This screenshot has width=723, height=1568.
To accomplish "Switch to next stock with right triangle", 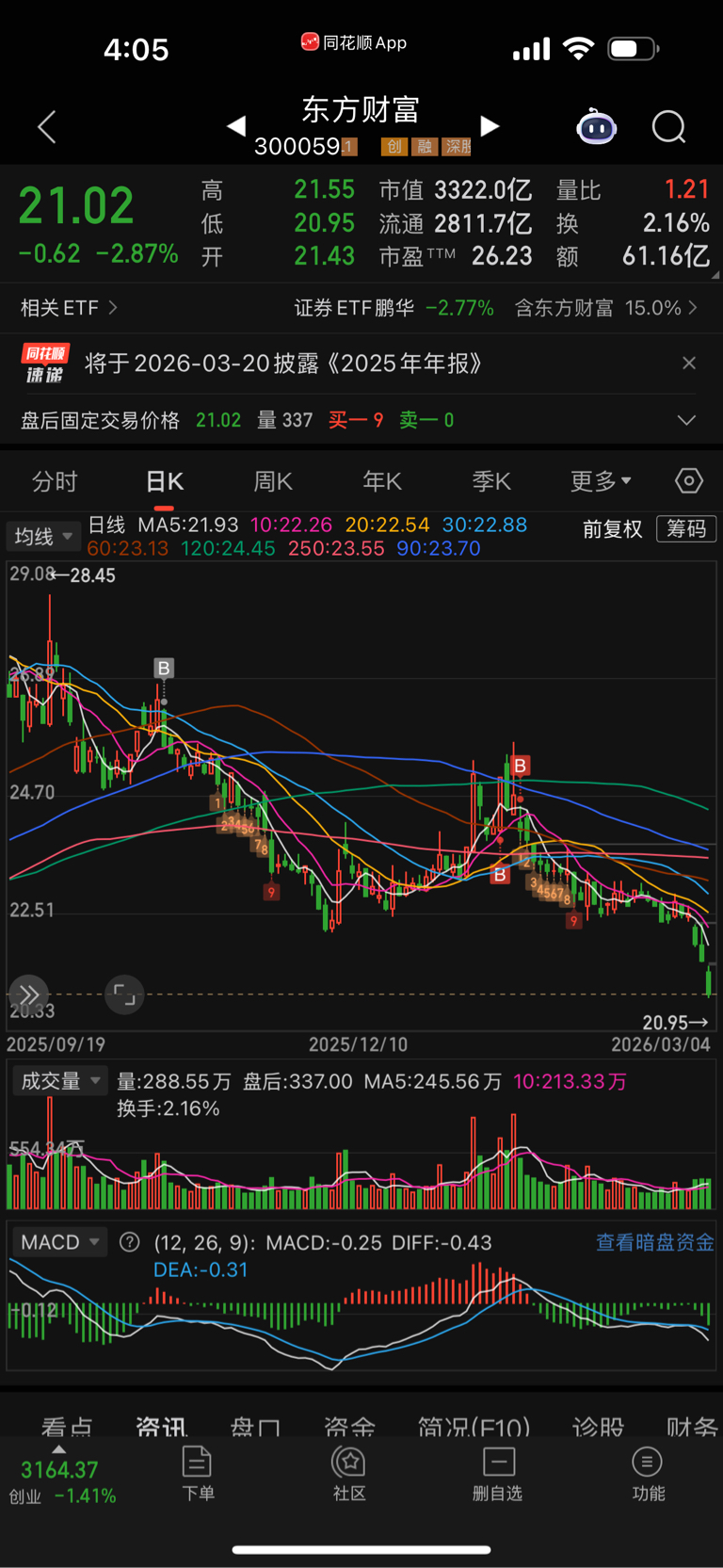I will point(490,125).
